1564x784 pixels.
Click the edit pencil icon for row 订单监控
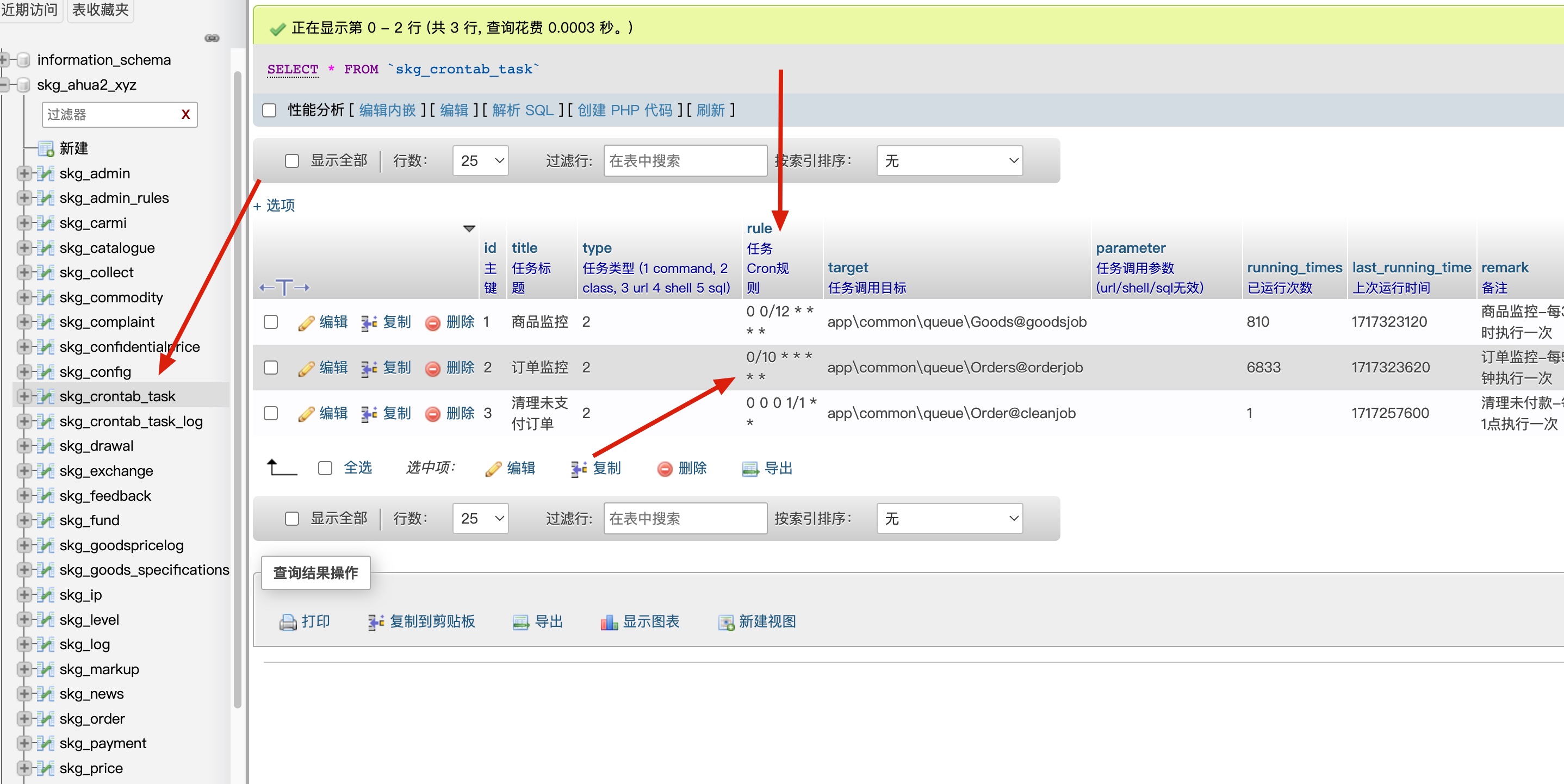[307, 368]
